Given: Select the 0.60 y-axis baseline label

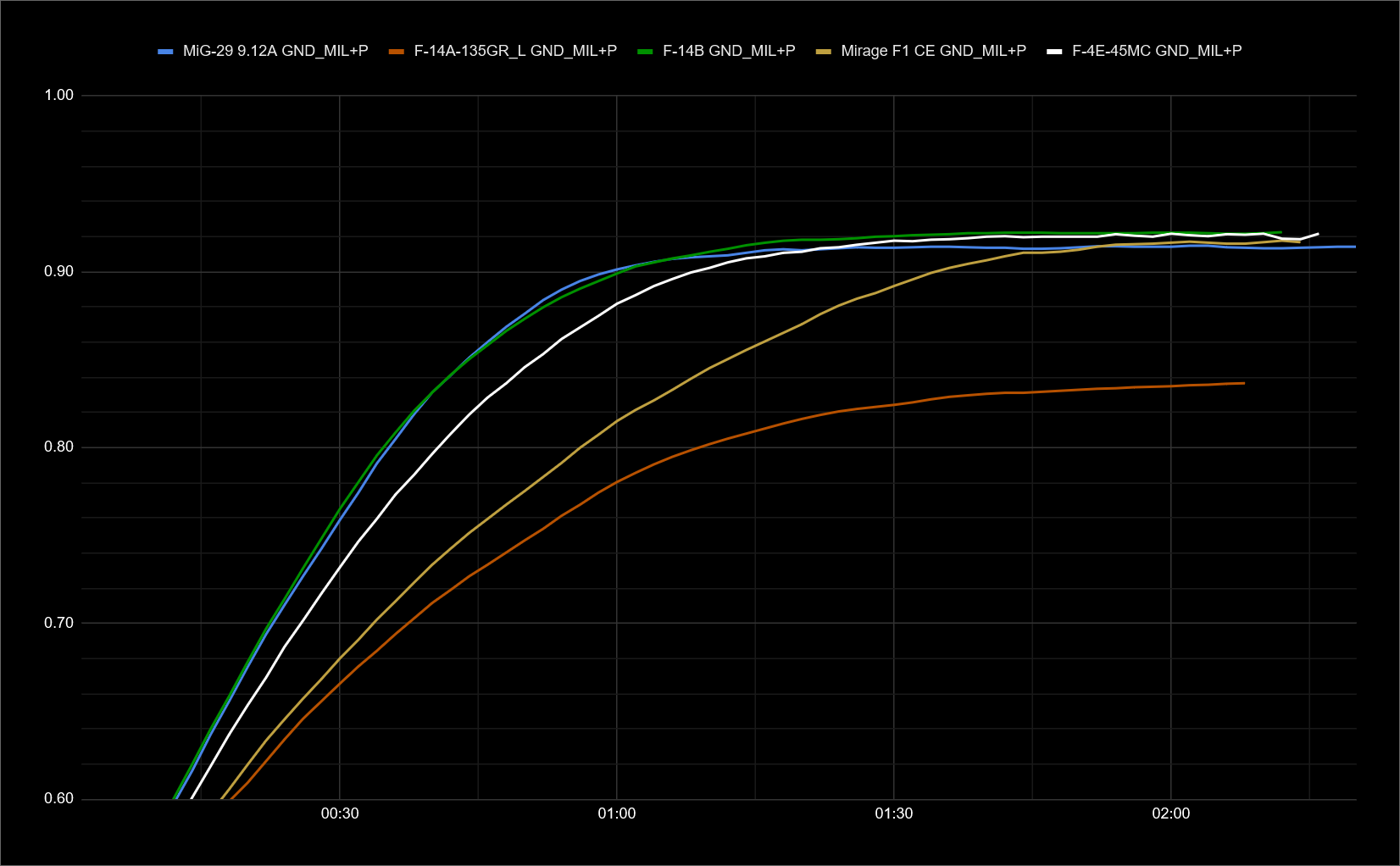Looking at the screenshot, I should 59,798.
